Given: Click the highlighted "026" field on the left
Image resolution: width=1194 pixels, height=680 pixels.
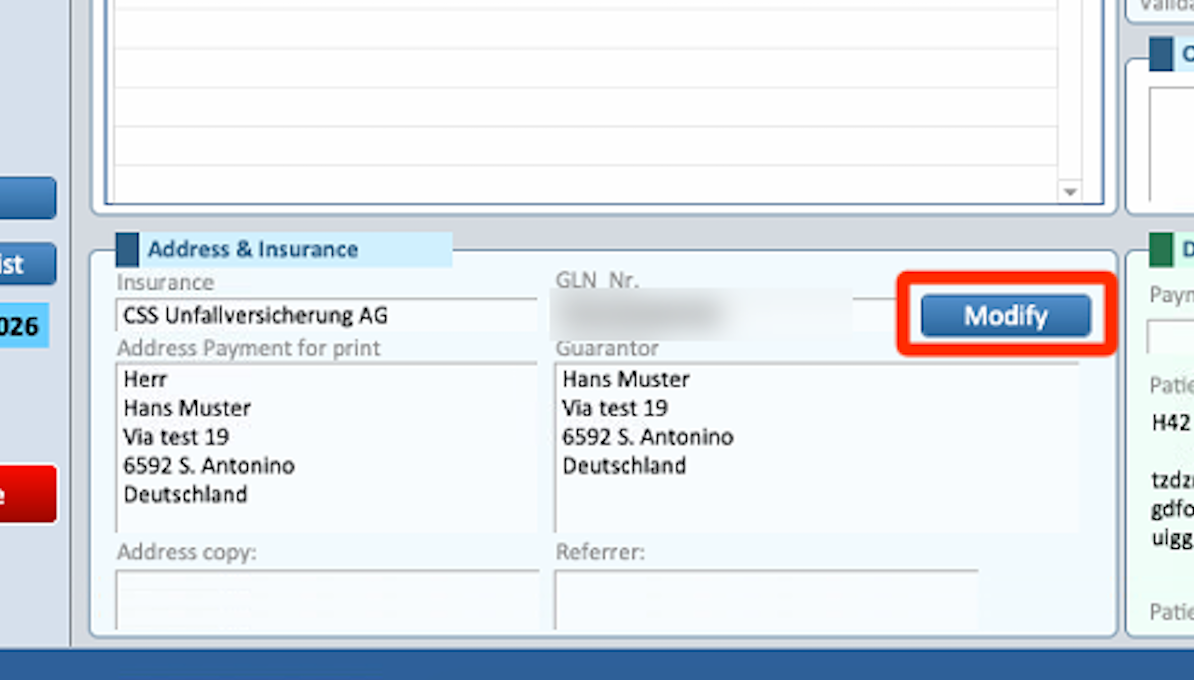Looking at the screenshot, I should [x=24, y=327].
